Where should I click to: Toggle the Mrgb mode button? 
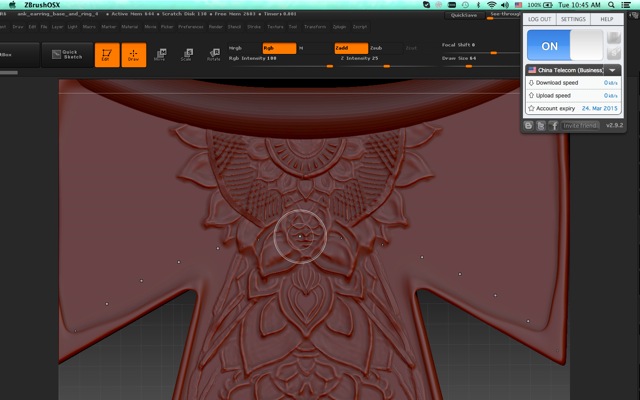pyautogui.click(x=244, y=48)
